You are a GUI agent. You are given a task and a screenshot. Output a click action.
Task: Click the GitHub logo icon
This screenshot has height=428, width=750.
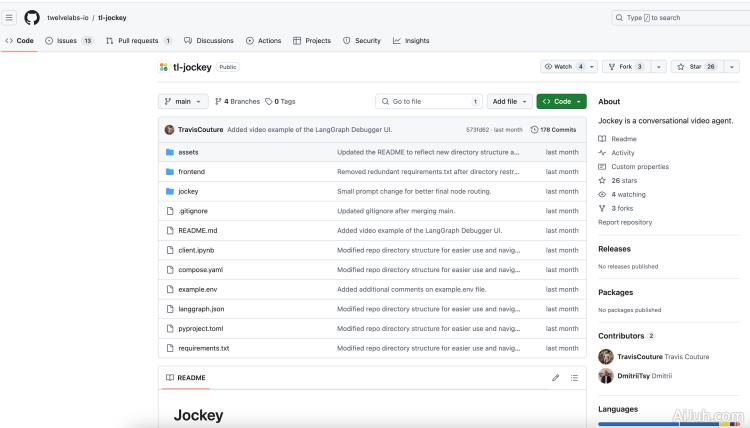pos(32,17)
